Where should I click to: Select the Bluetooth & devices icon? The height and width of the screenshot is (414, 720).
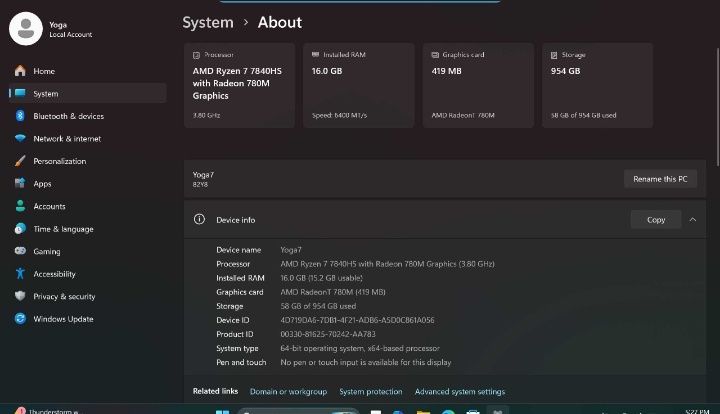click(x=20, y=116)
